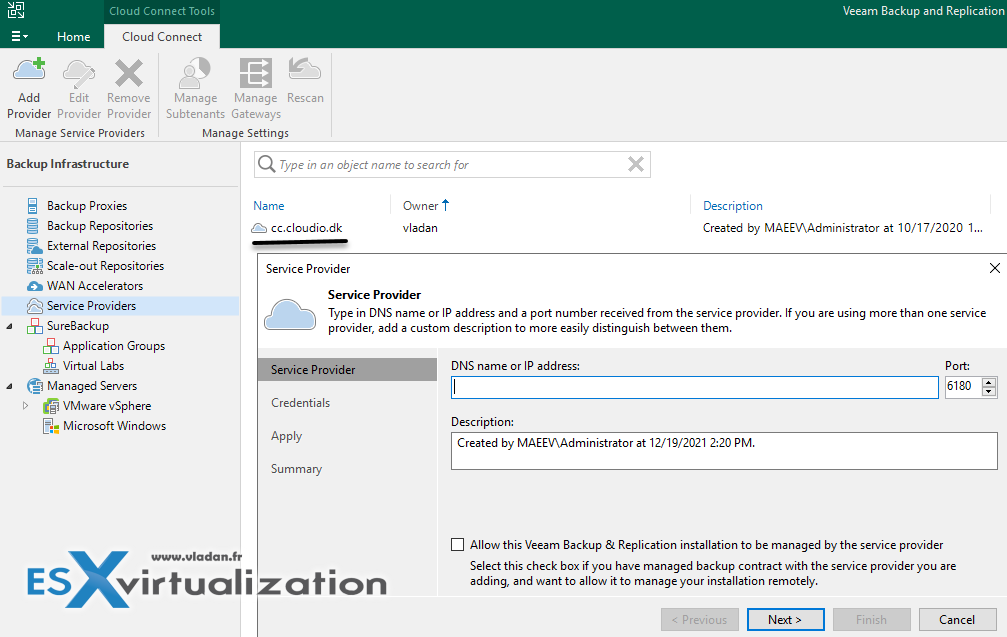Screen dimensions: 1007x637
Task: Click the Remove Provider X icon
Action: click(x=128, y=73)
